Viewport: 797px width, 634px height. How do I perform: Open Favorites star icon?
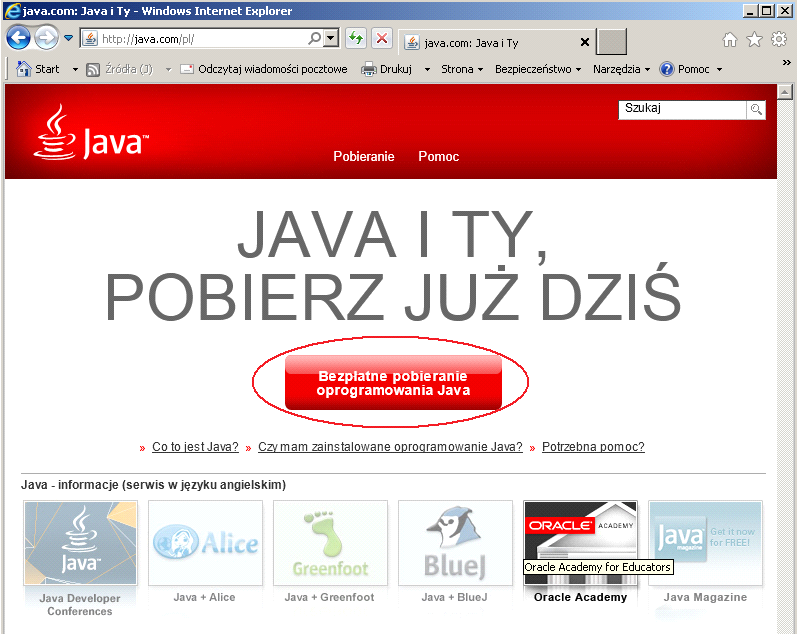point(754,39)
